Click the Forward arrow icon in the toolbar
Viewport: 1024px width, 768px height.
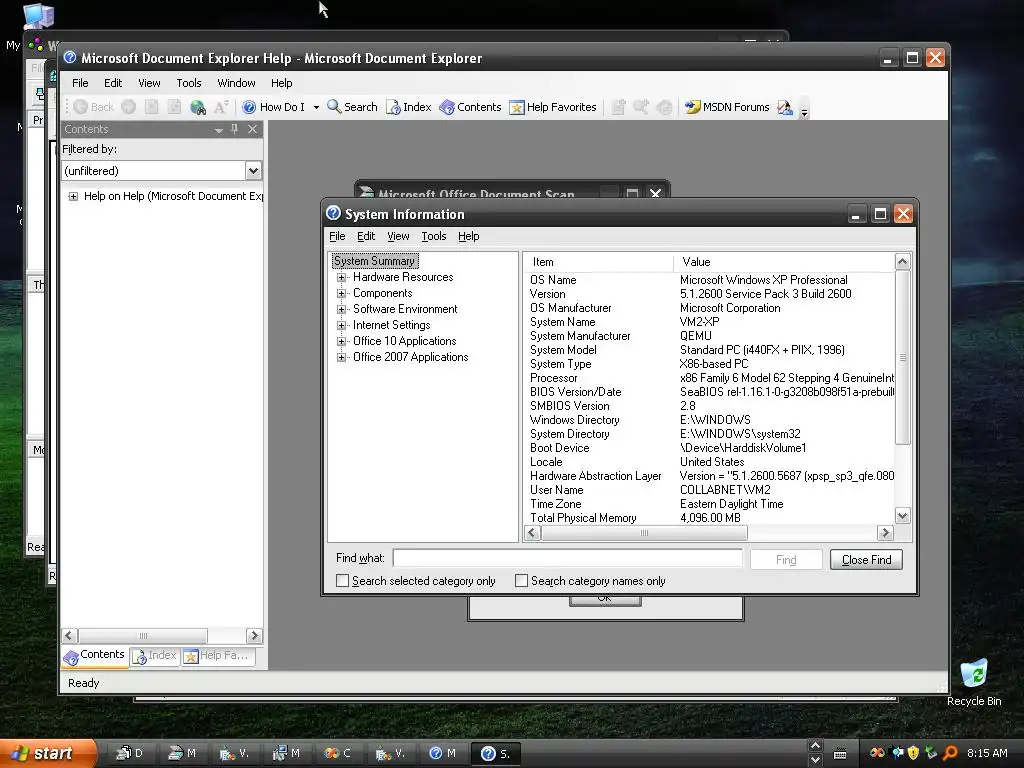[129, 107]
